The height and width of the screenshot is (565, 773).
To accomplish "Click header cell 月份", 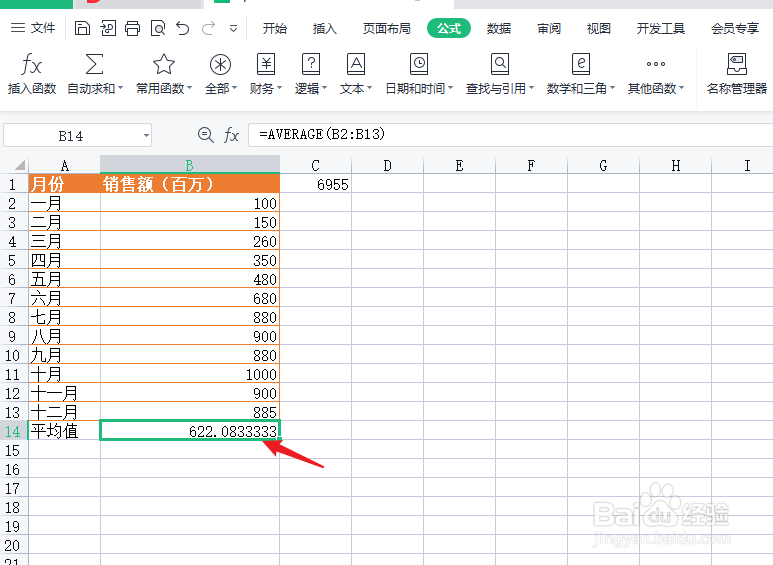I will pos(64,184).
